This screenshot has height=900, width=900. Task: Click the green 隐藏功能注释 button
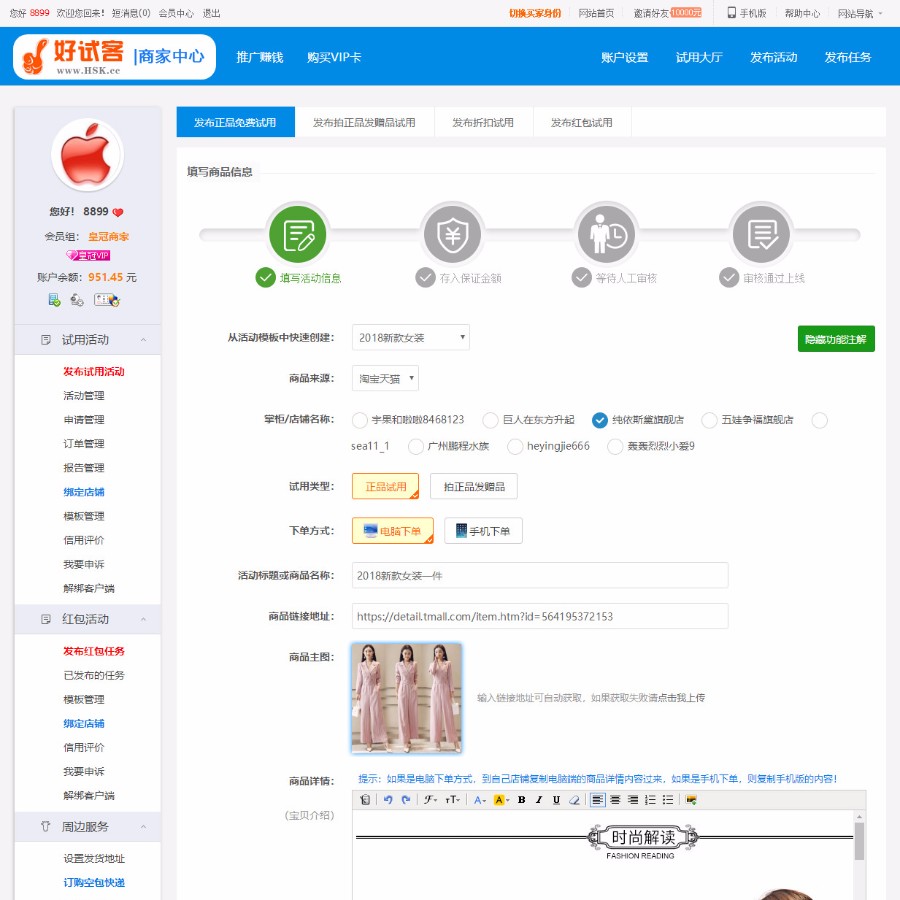tap(835, 338)
